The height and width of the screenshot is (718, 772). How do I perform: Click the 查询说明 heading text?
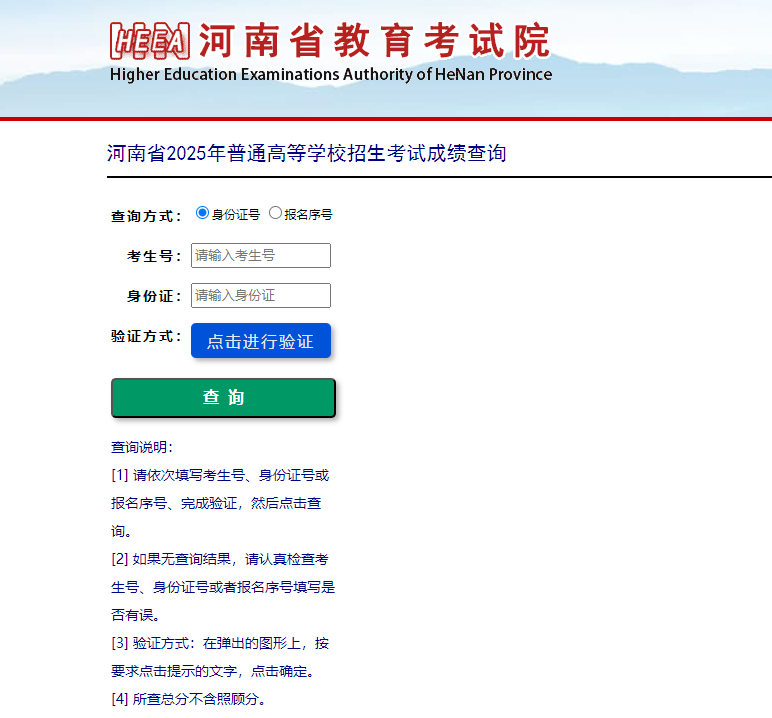[142, 447]
